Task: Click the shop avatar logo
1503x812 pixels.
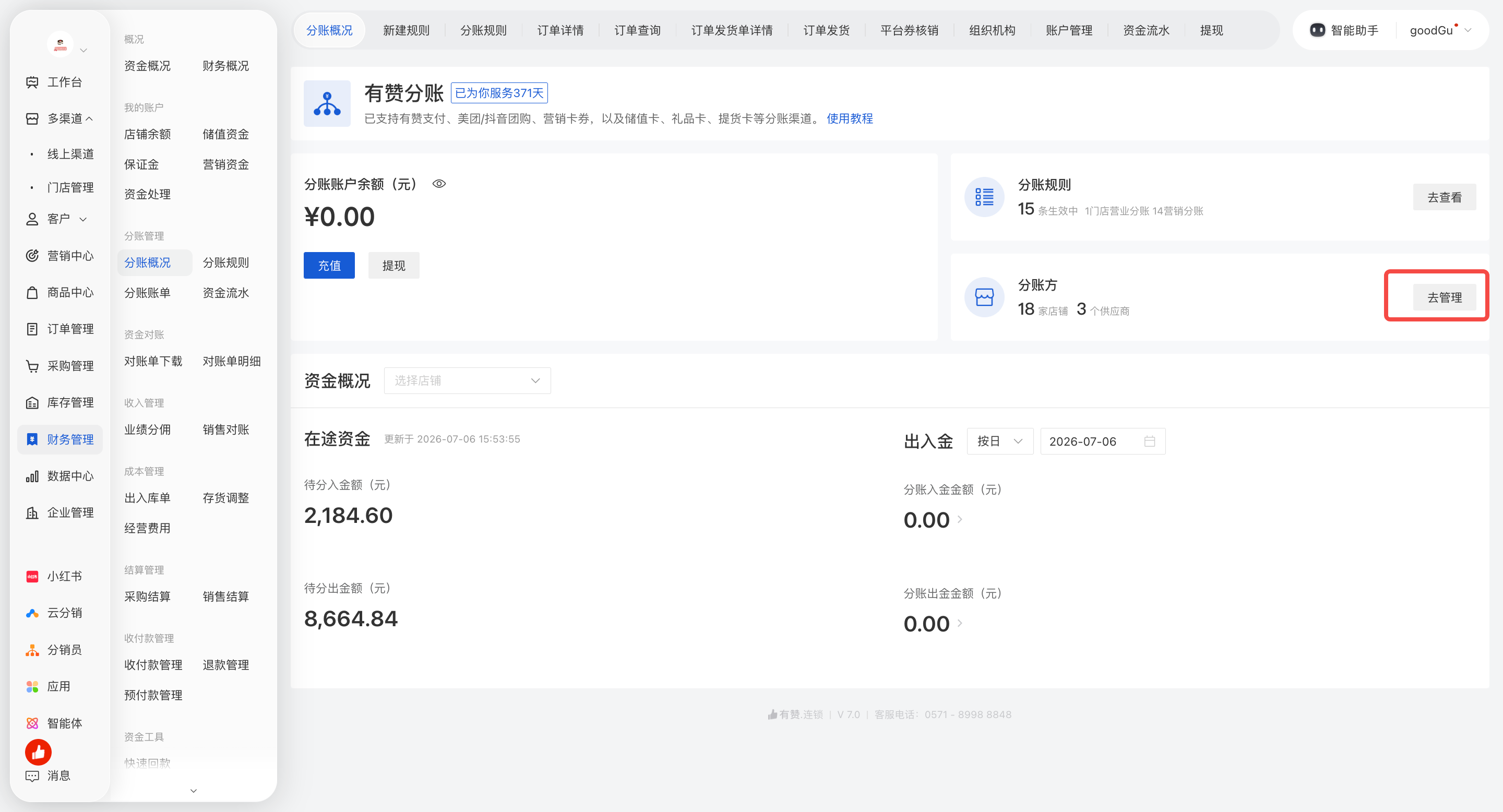Action: [x=60, y=44]
